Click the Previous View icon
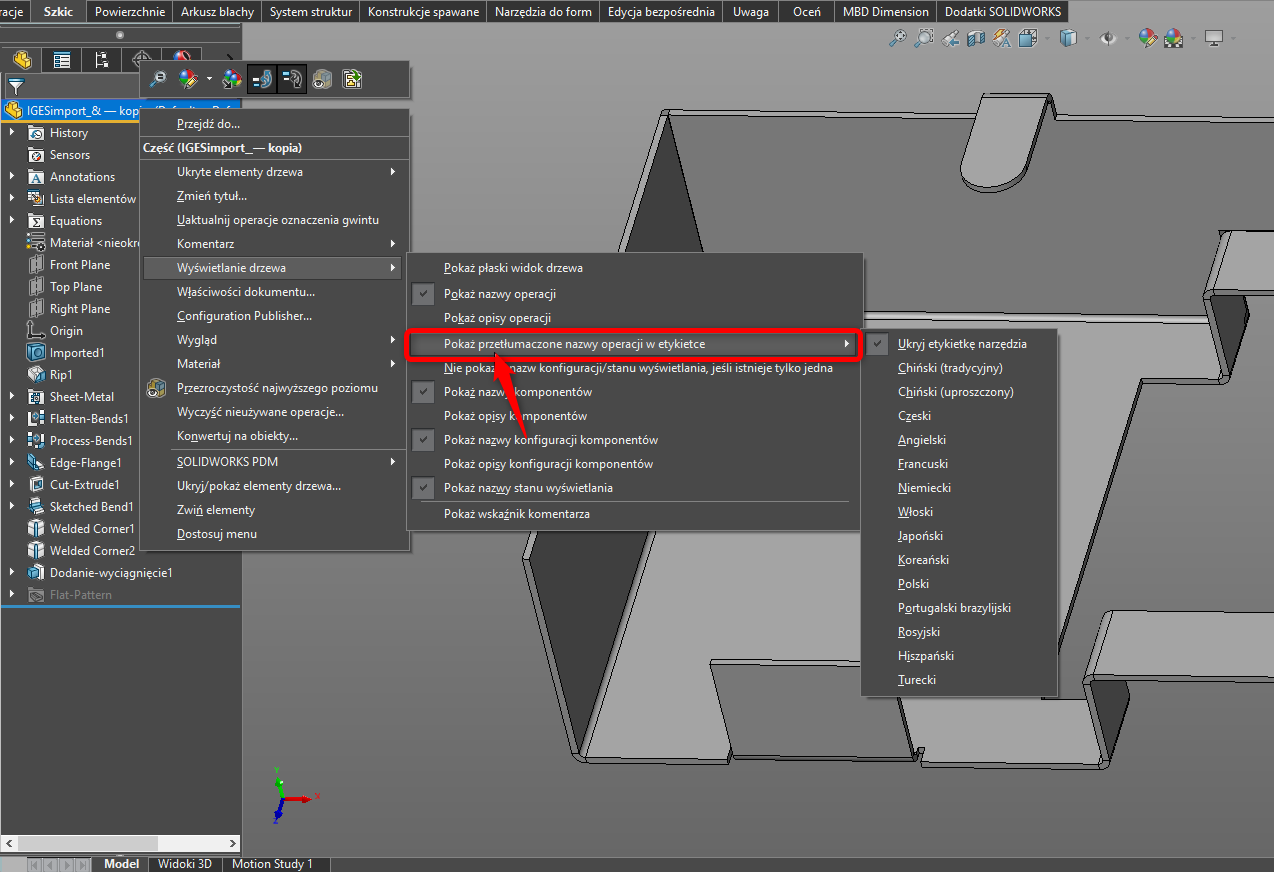 951,38
